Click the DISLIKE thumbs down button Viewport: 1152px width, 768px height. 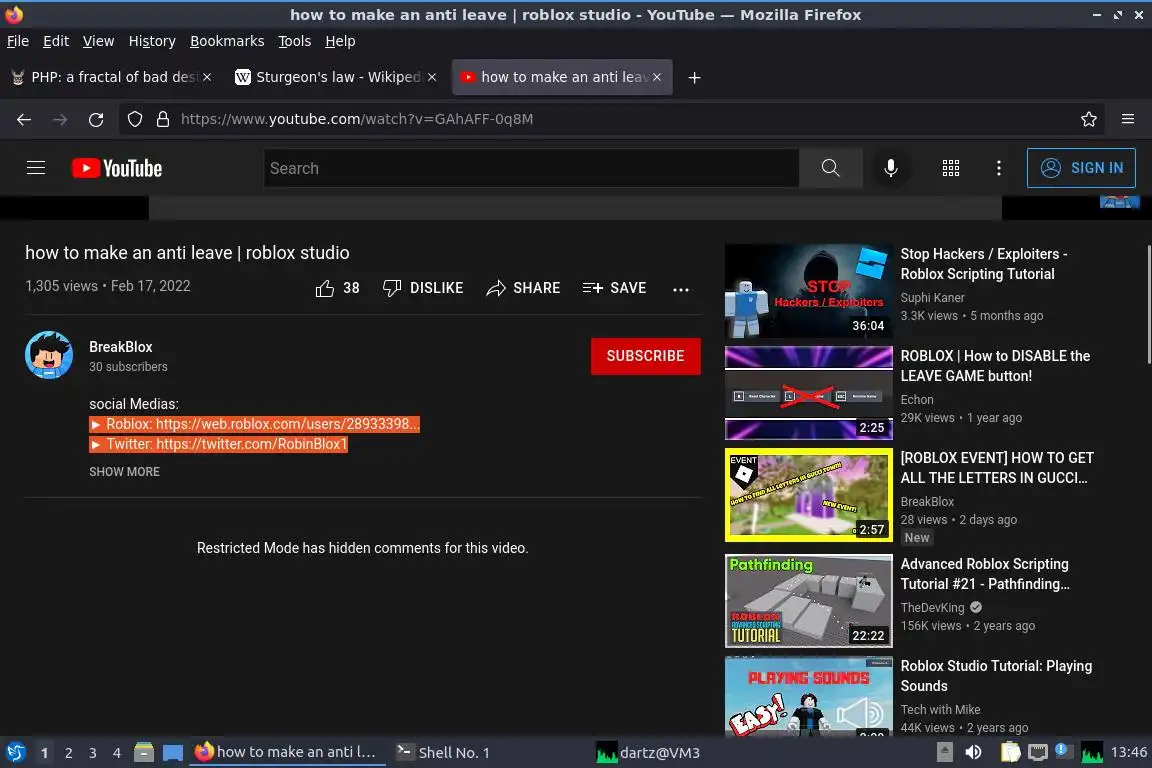point(423,288)
